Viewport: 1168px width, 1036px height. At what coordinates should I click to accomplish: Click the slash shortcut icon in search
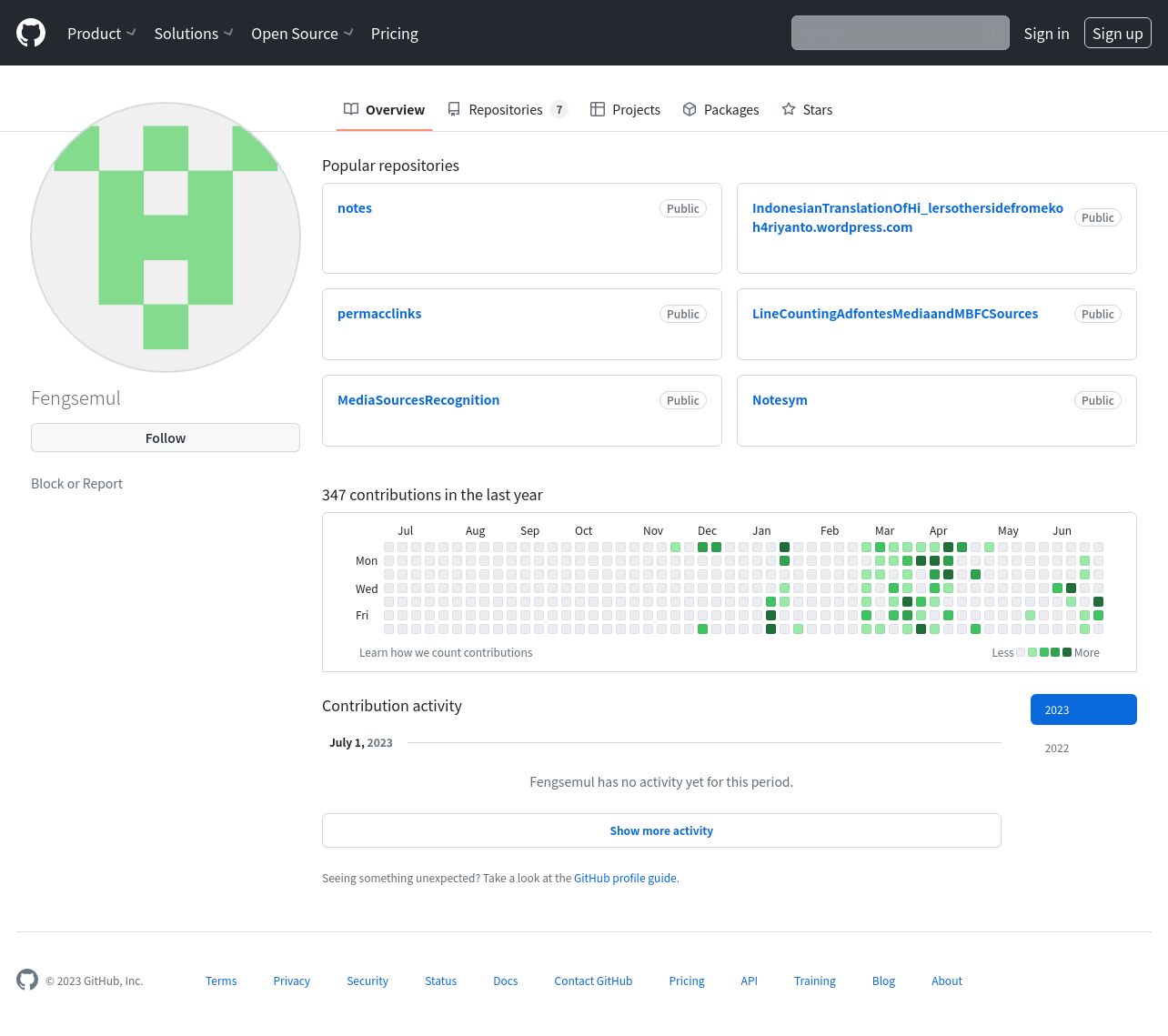(x=991, y=34)
